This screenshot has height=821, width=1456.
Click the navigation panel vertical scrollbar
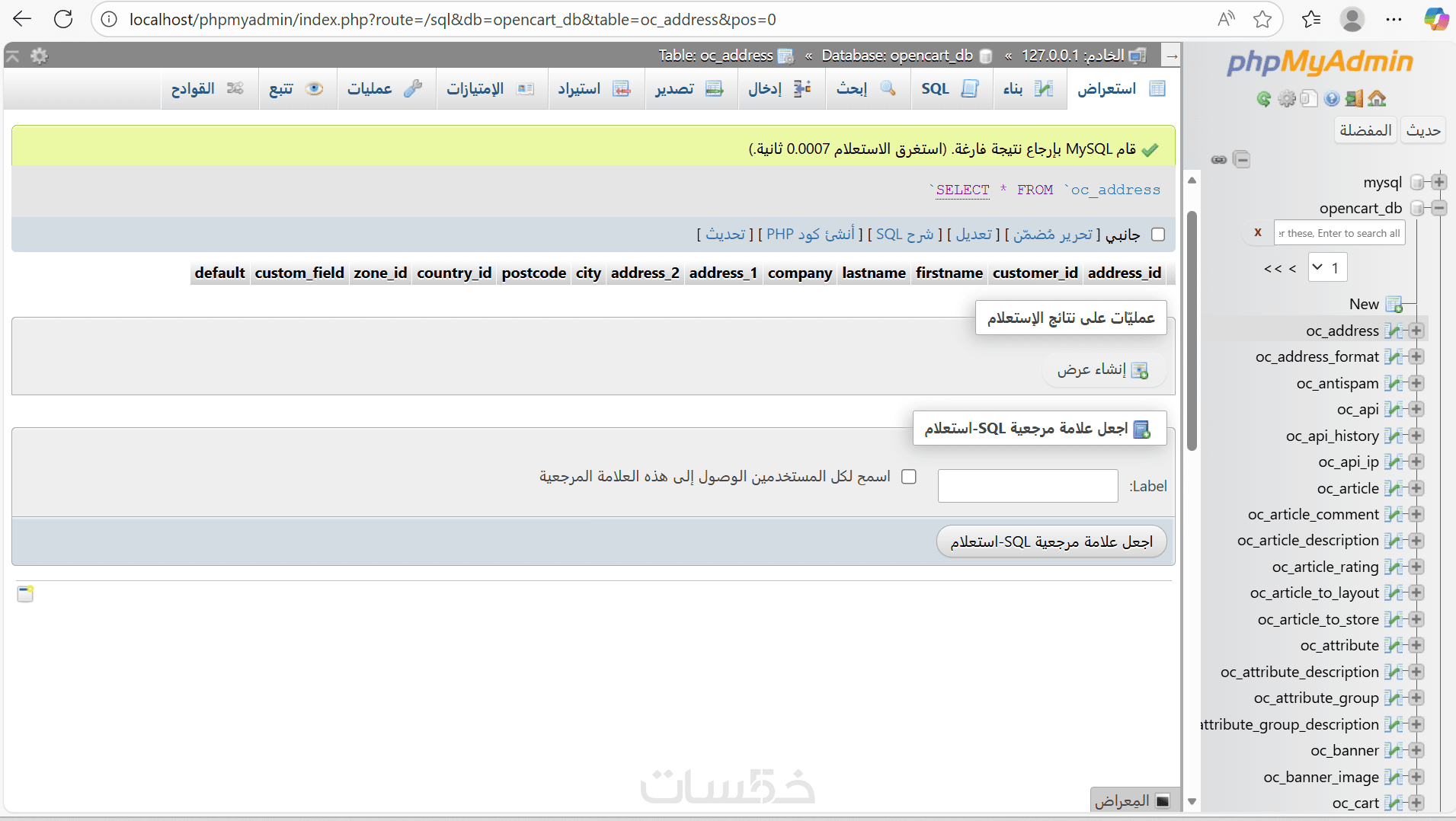1192,331
